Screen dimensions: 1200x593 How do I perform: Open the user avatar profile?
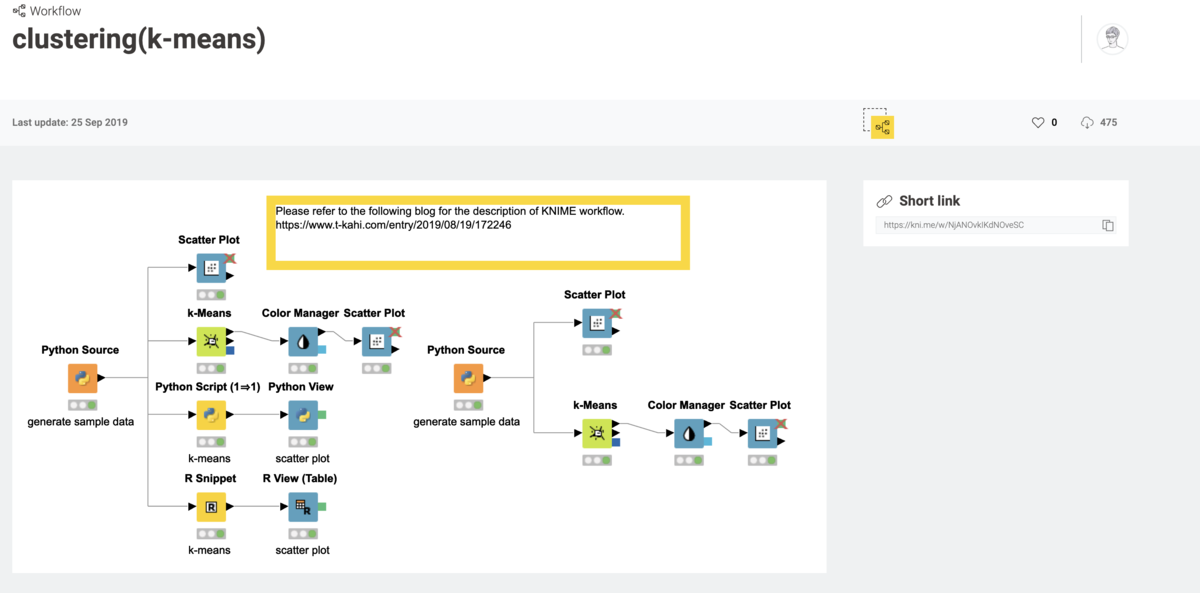tap(1112, 39)
